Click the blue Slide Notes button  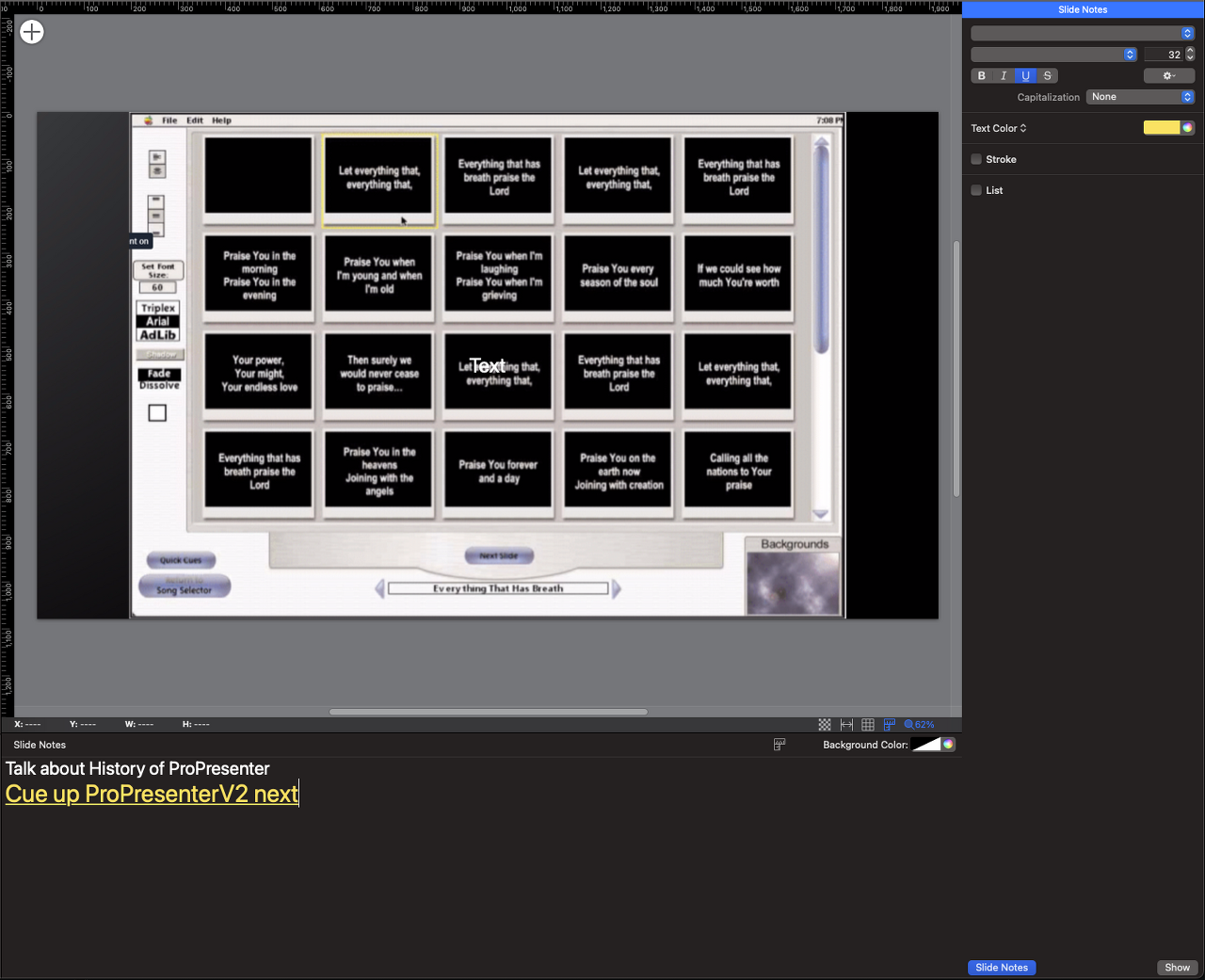[x=1002, y=968]
